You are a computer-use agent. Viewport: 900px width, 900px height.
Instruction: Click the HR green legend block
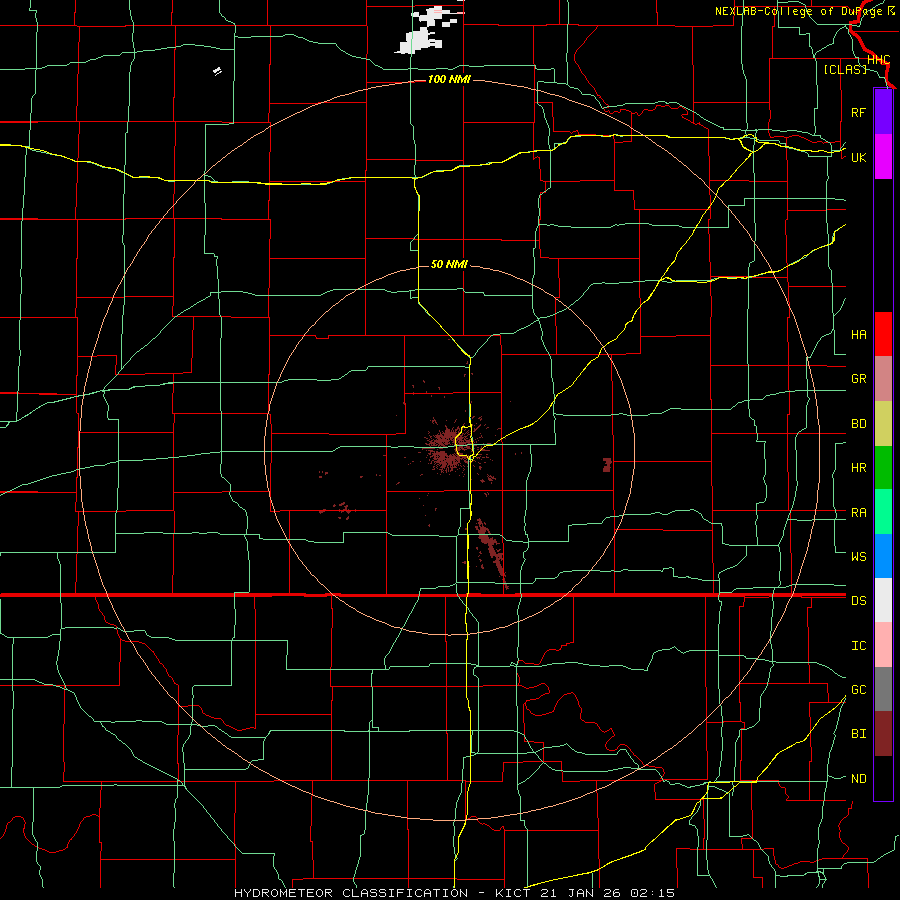[883, 468]
